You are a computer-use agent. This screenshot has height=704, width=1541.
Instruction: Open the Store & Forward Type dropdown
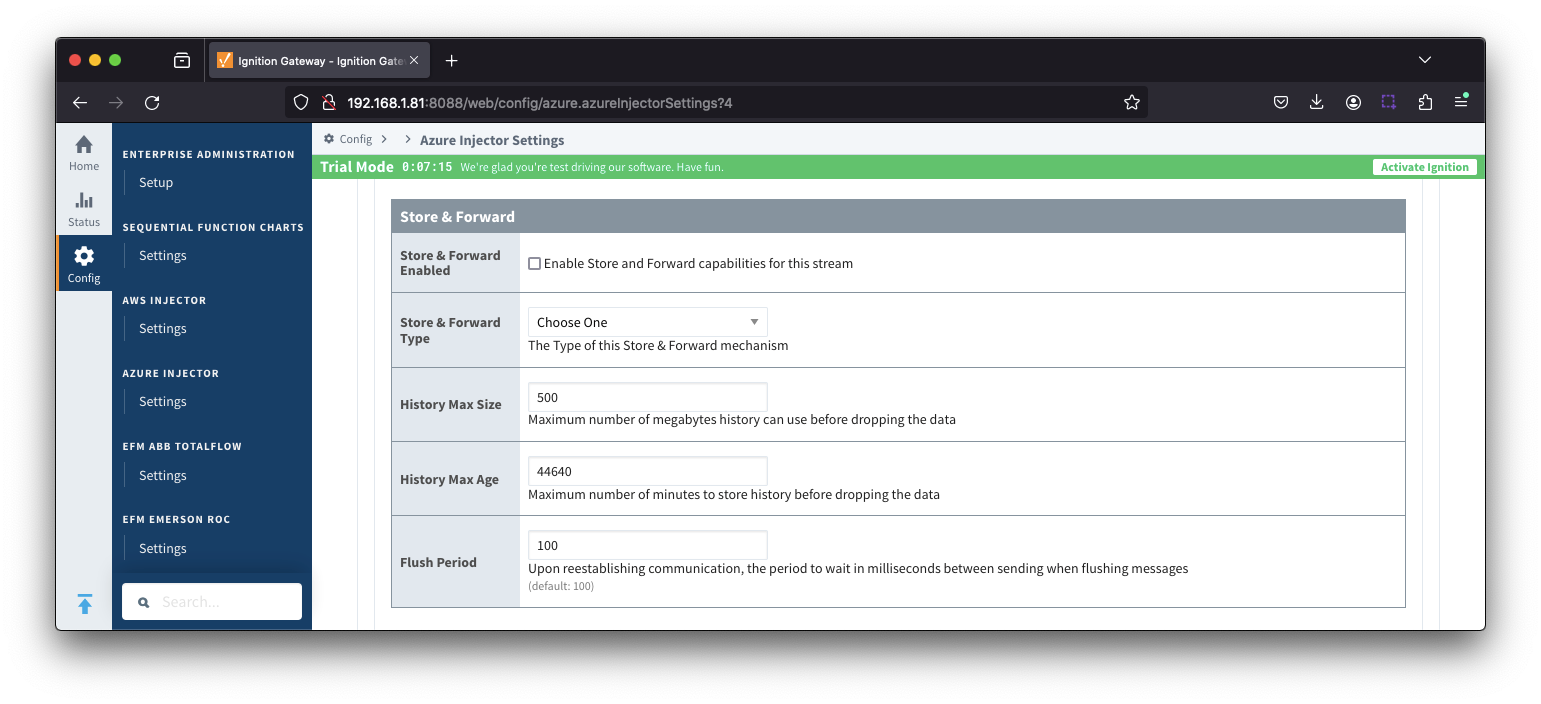tap(647, 322)
